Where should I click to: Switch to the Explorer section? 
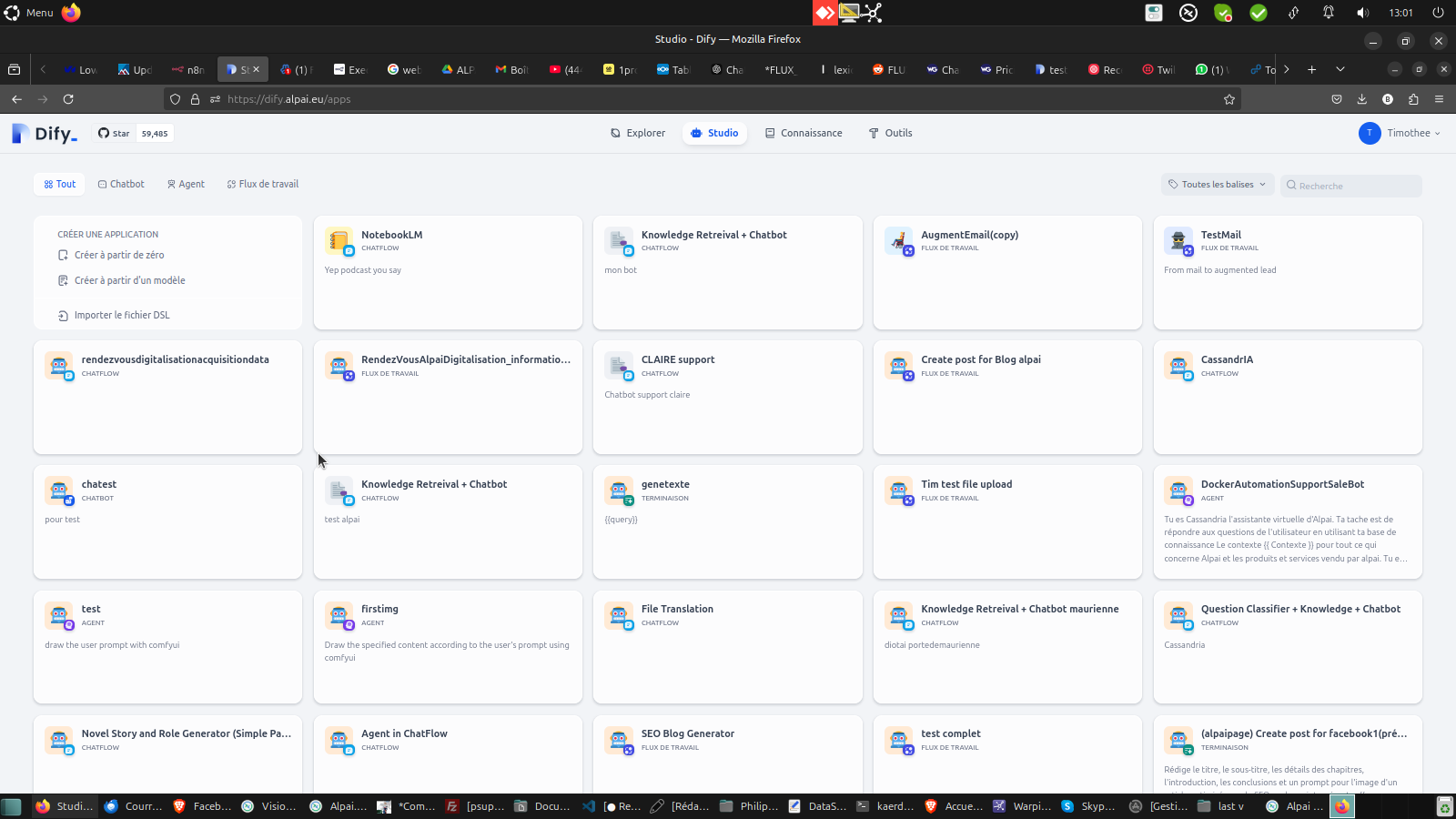[x=638, y=133]
